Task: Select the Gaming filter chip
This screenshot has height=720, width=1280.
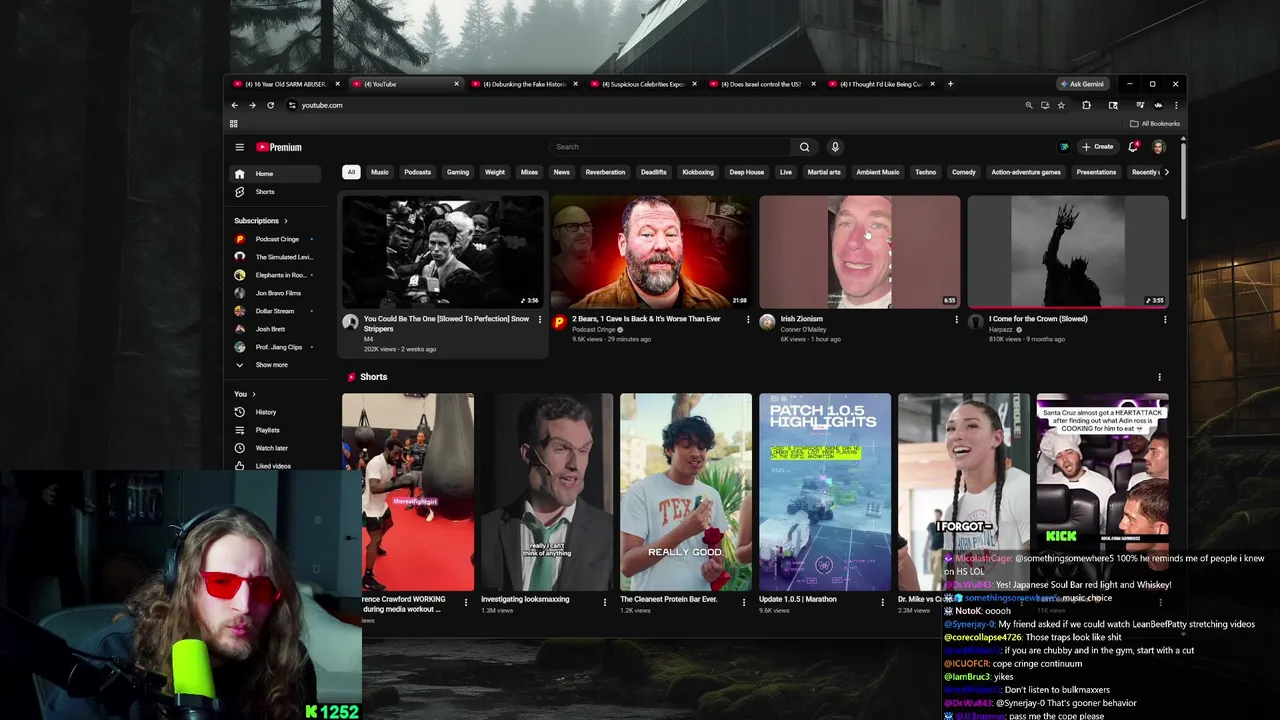Action: (x=458, y=172)
